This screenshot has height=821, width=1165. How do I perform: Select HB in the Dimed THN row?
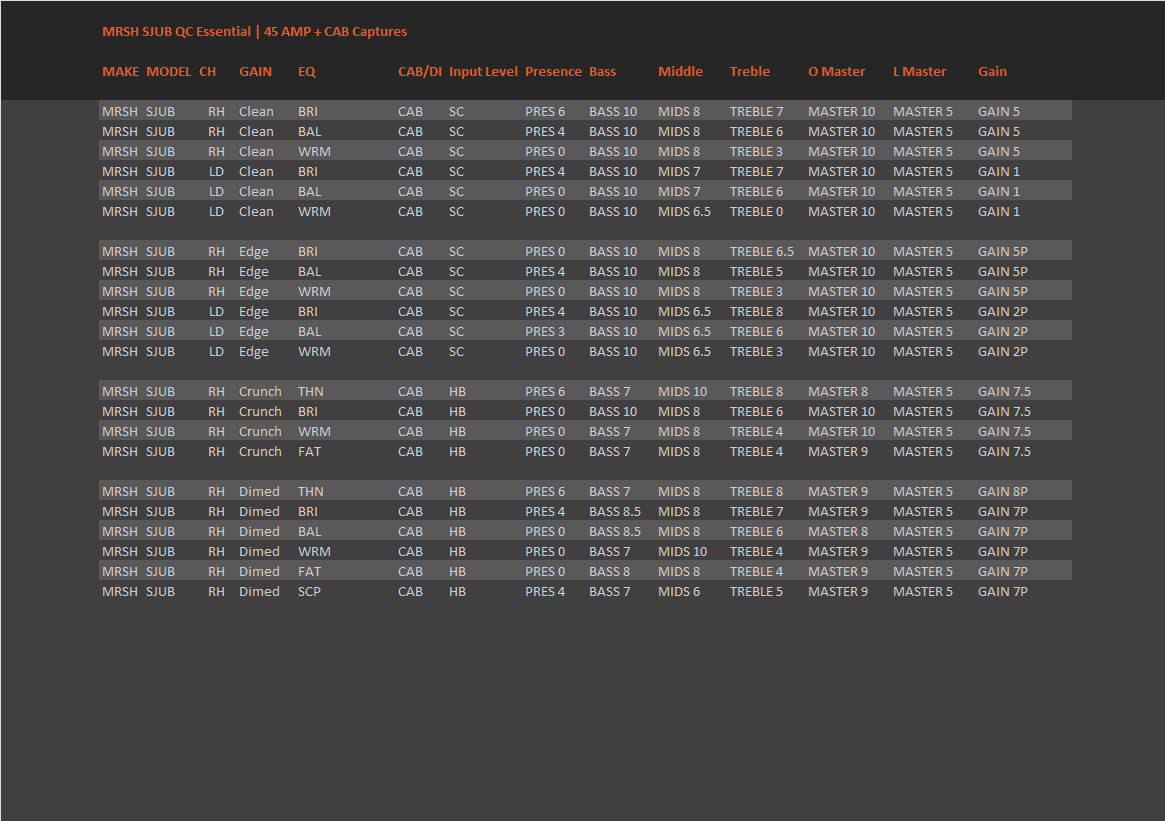(x=458, y=492)
